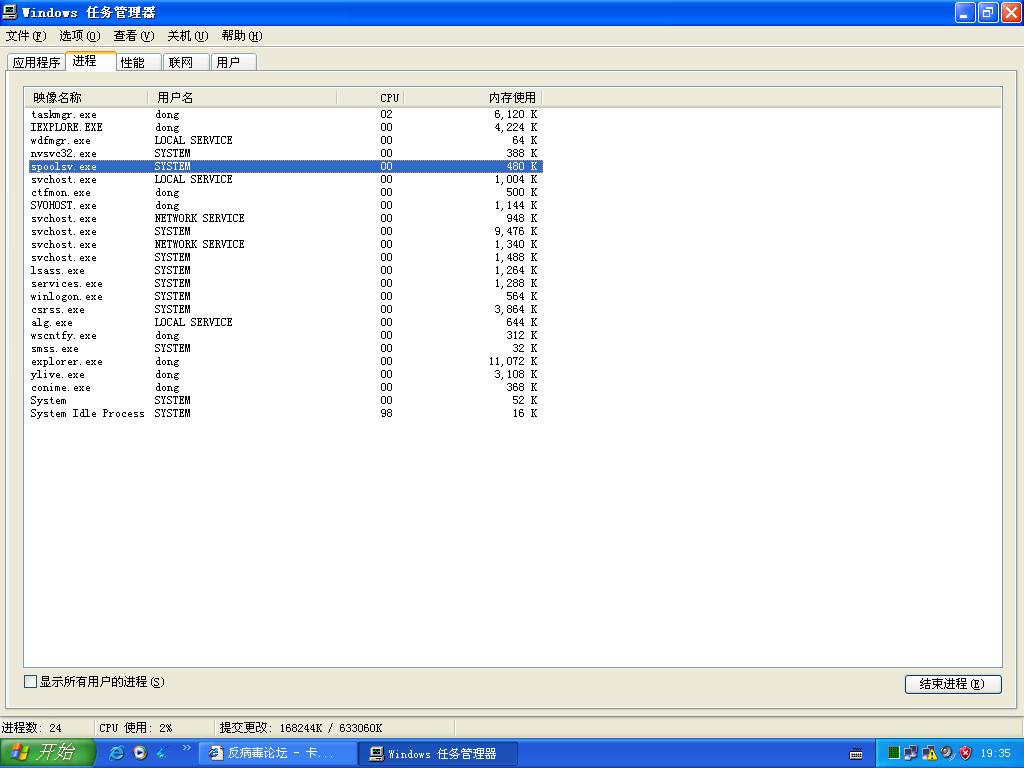Select the lsass.exe process row

285,270
